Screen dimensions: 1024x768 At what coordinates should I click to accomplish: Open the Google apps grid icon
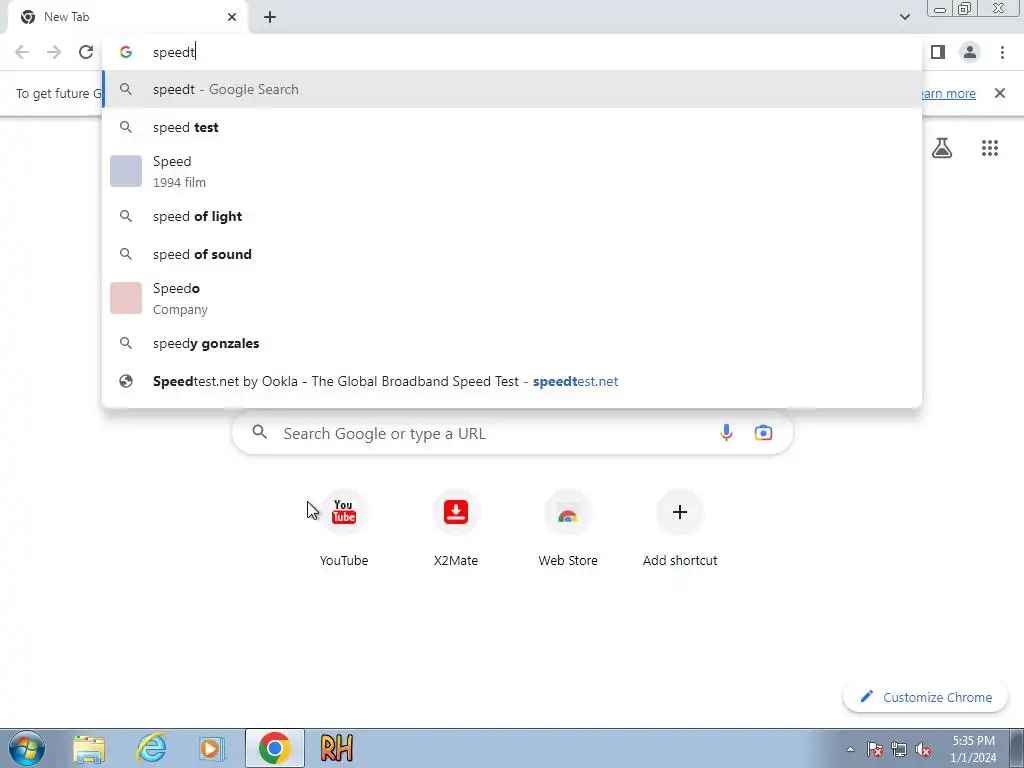coord(989,148)
